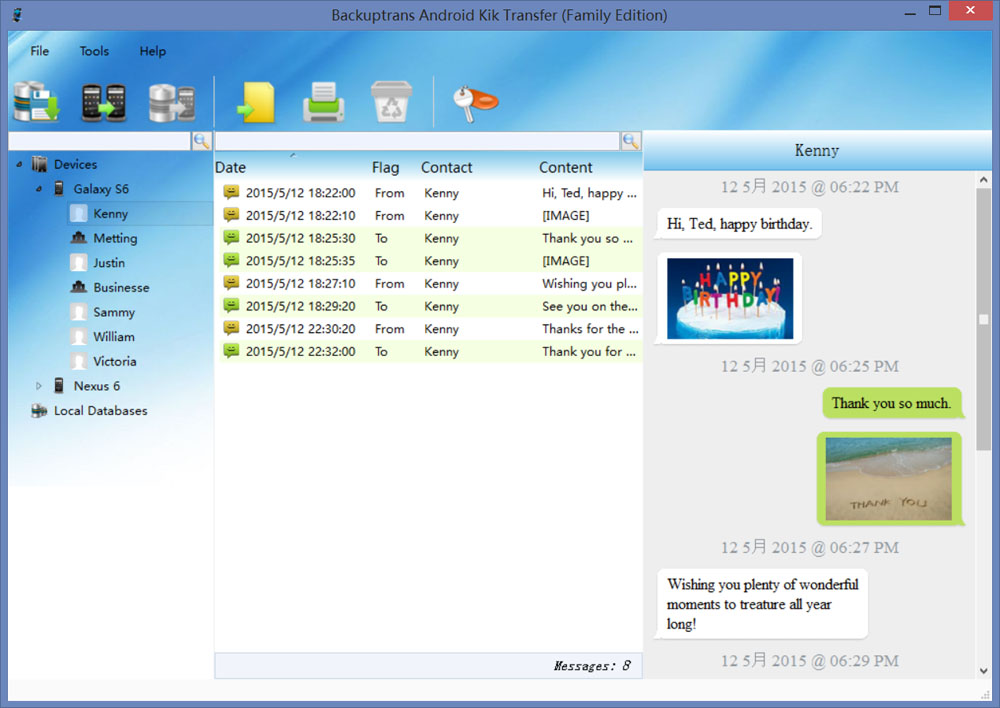Click the "Thanks for the ..." content cell
Image resolution: width=1000 pixels, height=708 pixels.
(590, 328)
